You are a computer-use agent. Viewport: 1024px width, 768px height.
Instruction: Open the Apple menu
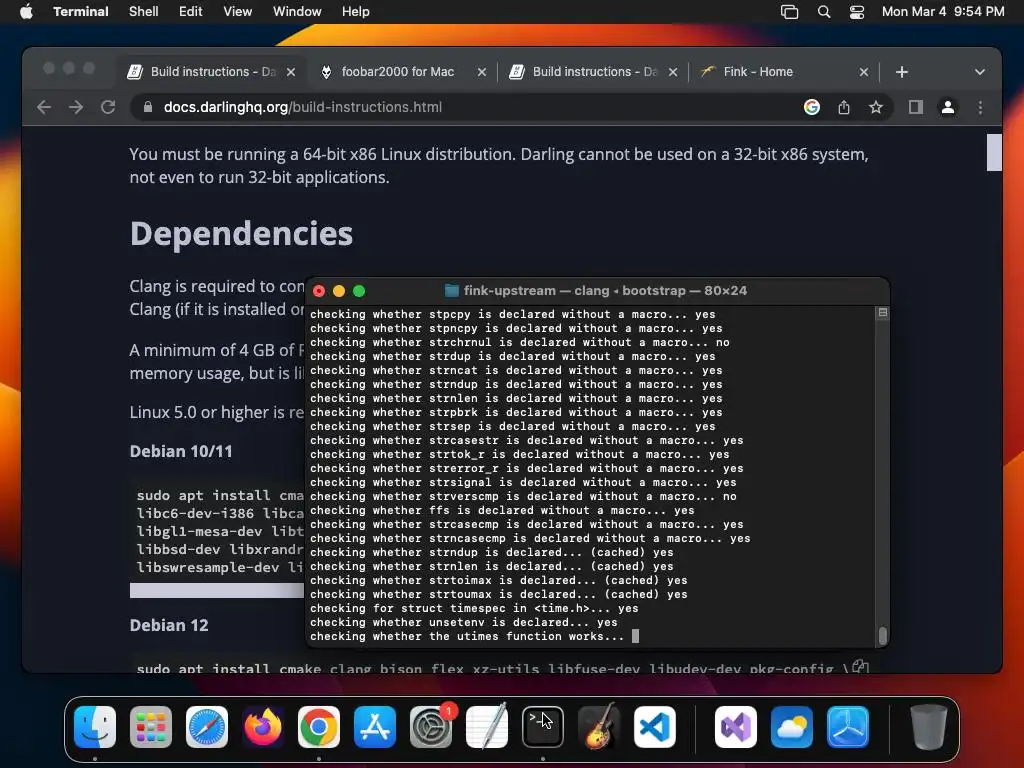(26, 11)
